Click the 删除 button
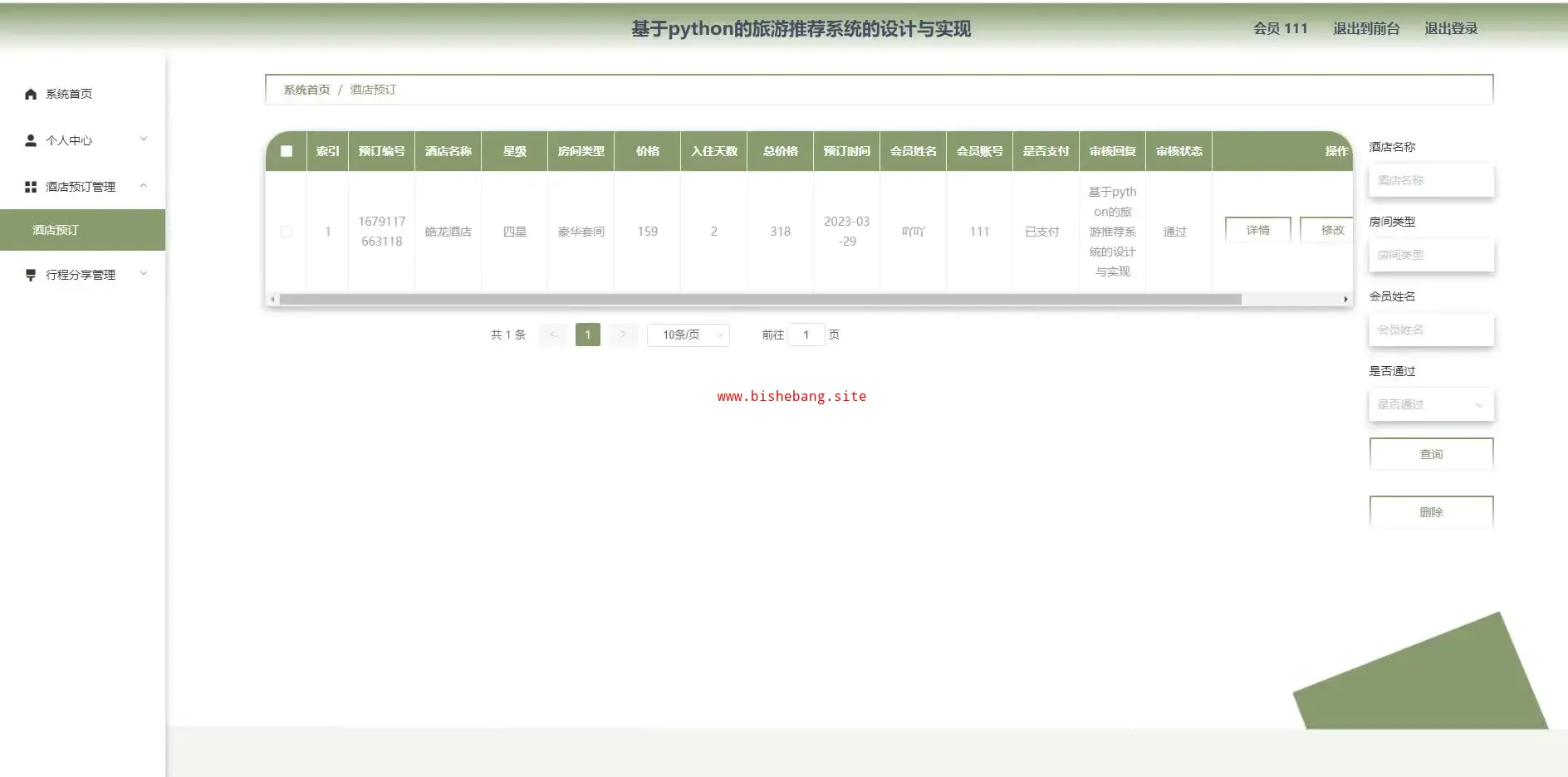This screenshot has height=777, width=1568. 1431,512
